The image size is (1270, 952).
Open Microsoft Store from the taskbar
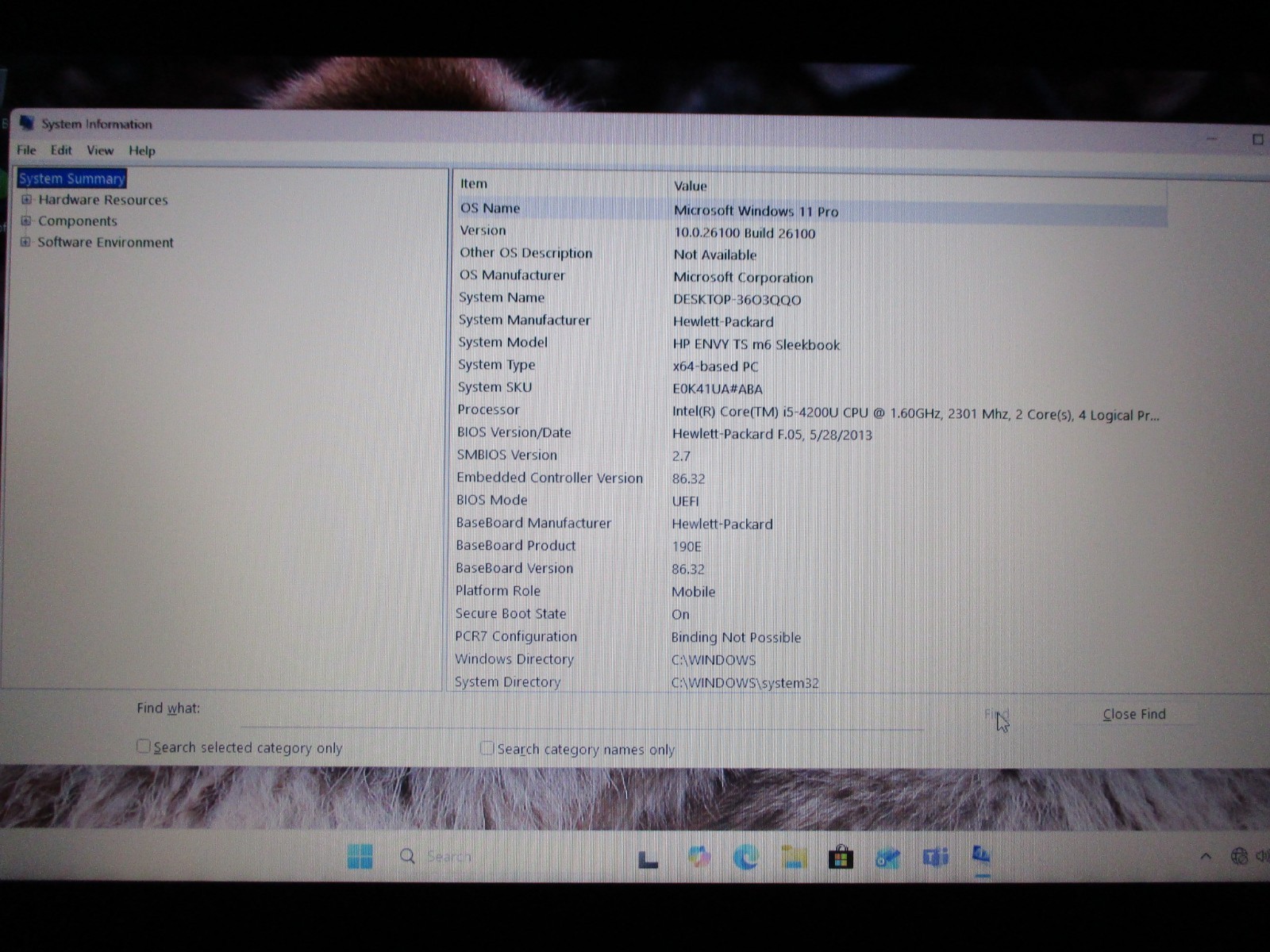840,858
